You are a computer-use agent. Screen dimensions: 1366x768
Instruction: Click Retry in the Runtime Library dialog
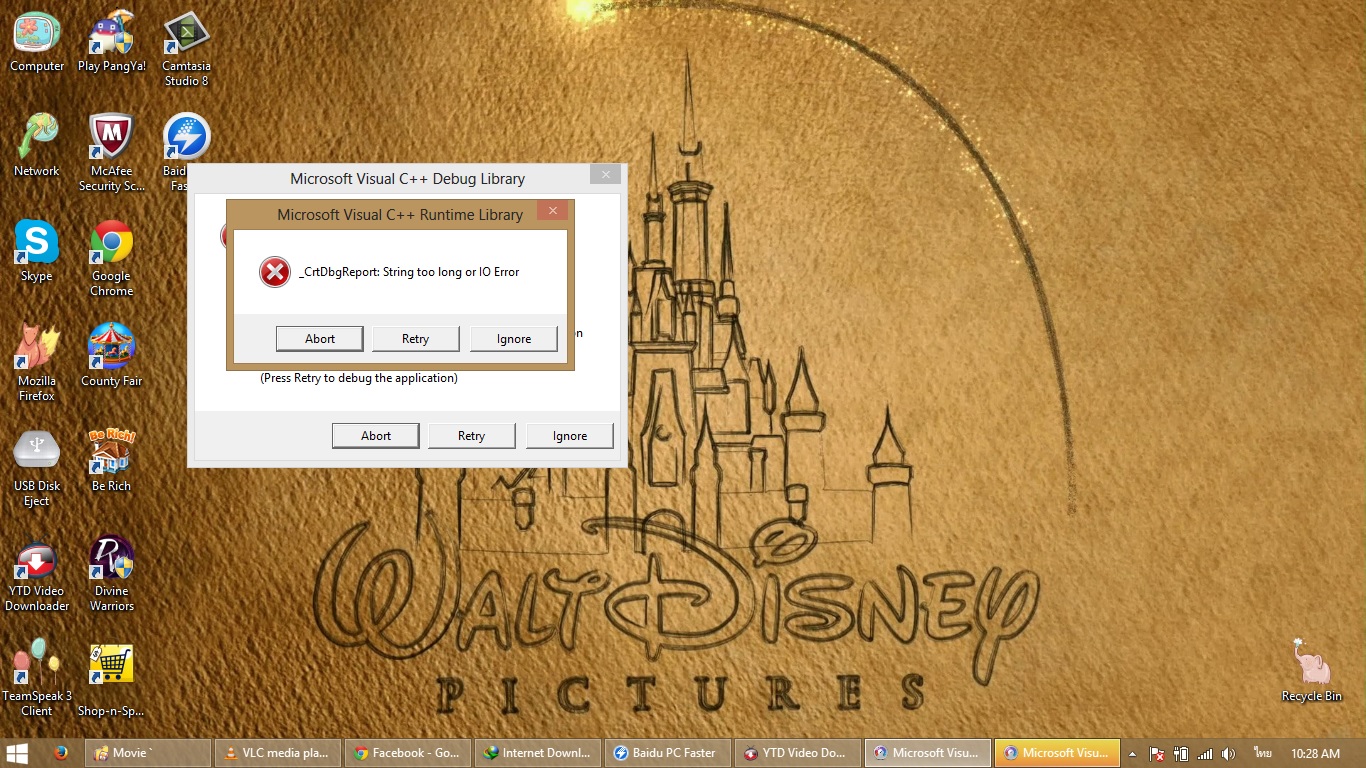pos(416,339)
